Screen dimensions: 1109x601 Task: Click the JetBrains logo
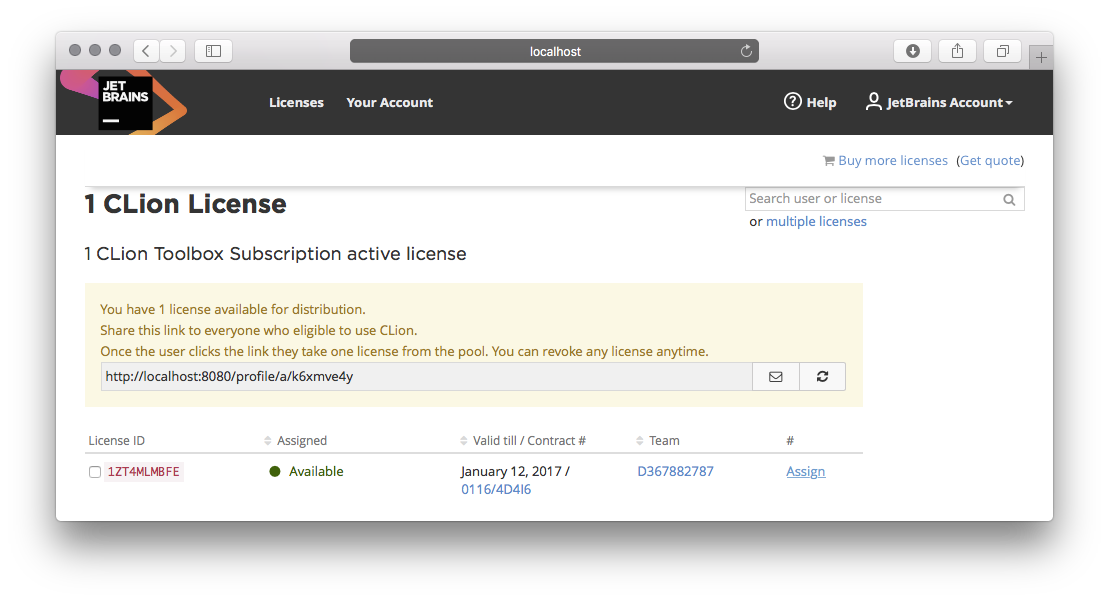[x=125, y=102]
